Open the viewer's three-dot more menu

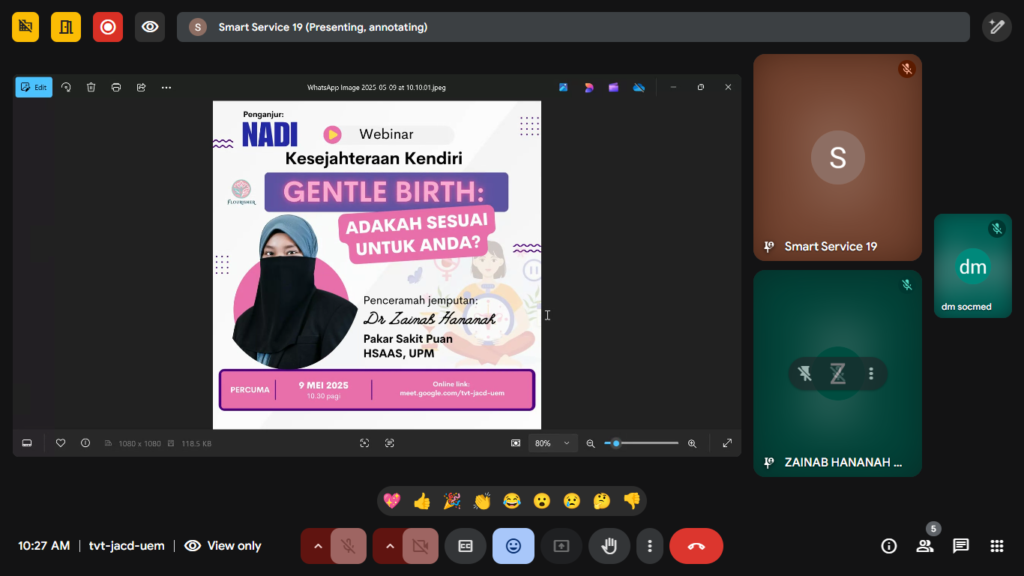[x=167, y=88]
